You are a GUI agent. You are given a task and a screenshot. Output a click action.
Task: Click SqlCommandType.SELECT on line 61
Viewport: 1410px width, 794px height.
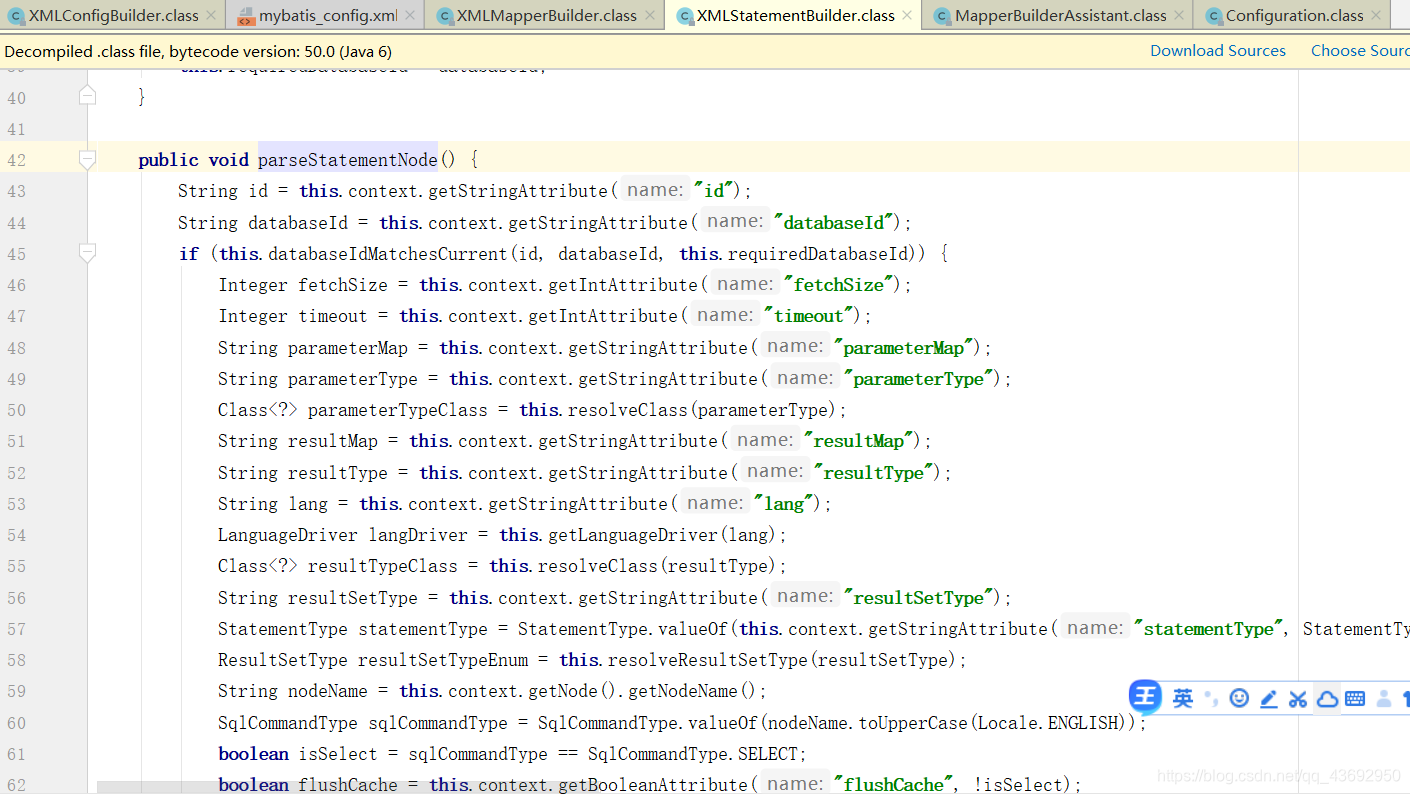point(693,753)
